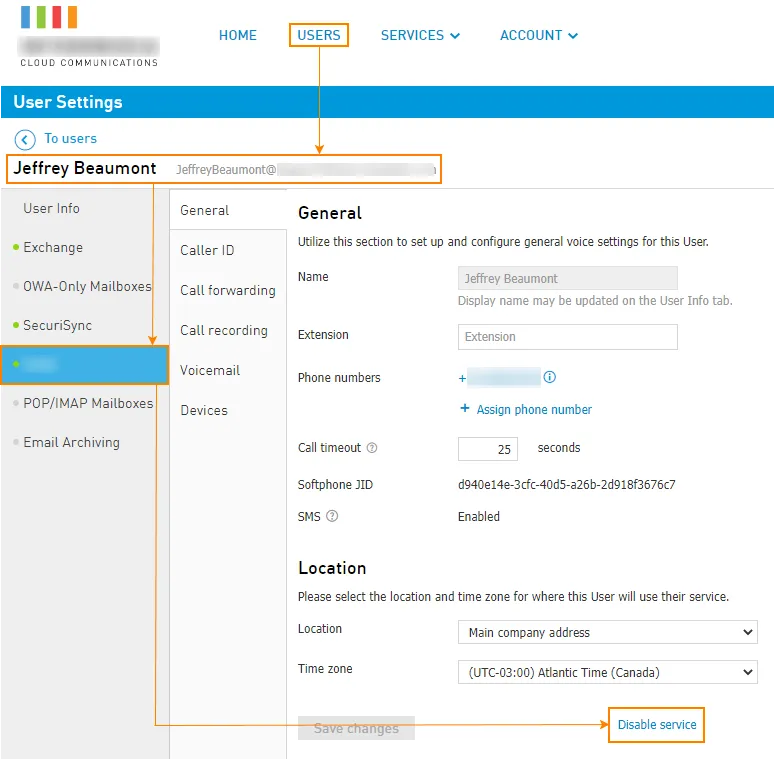Click the Call timeout seconds field
Image resolution: width=774 pixels, height=759 pixels.
coord(487,449)
